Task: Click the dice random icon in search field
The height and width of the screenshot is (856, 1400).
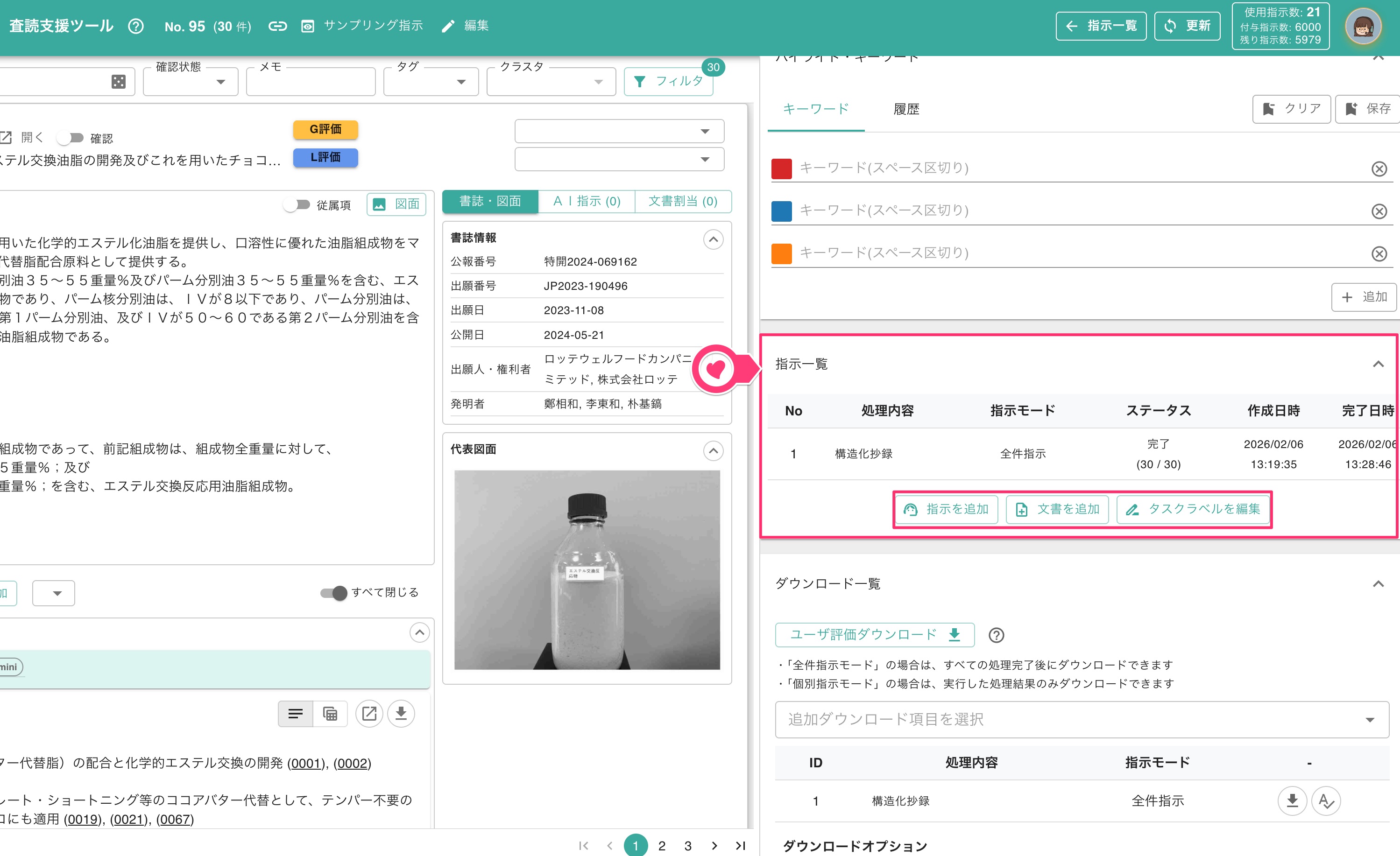Action: (x=118, y=82)
